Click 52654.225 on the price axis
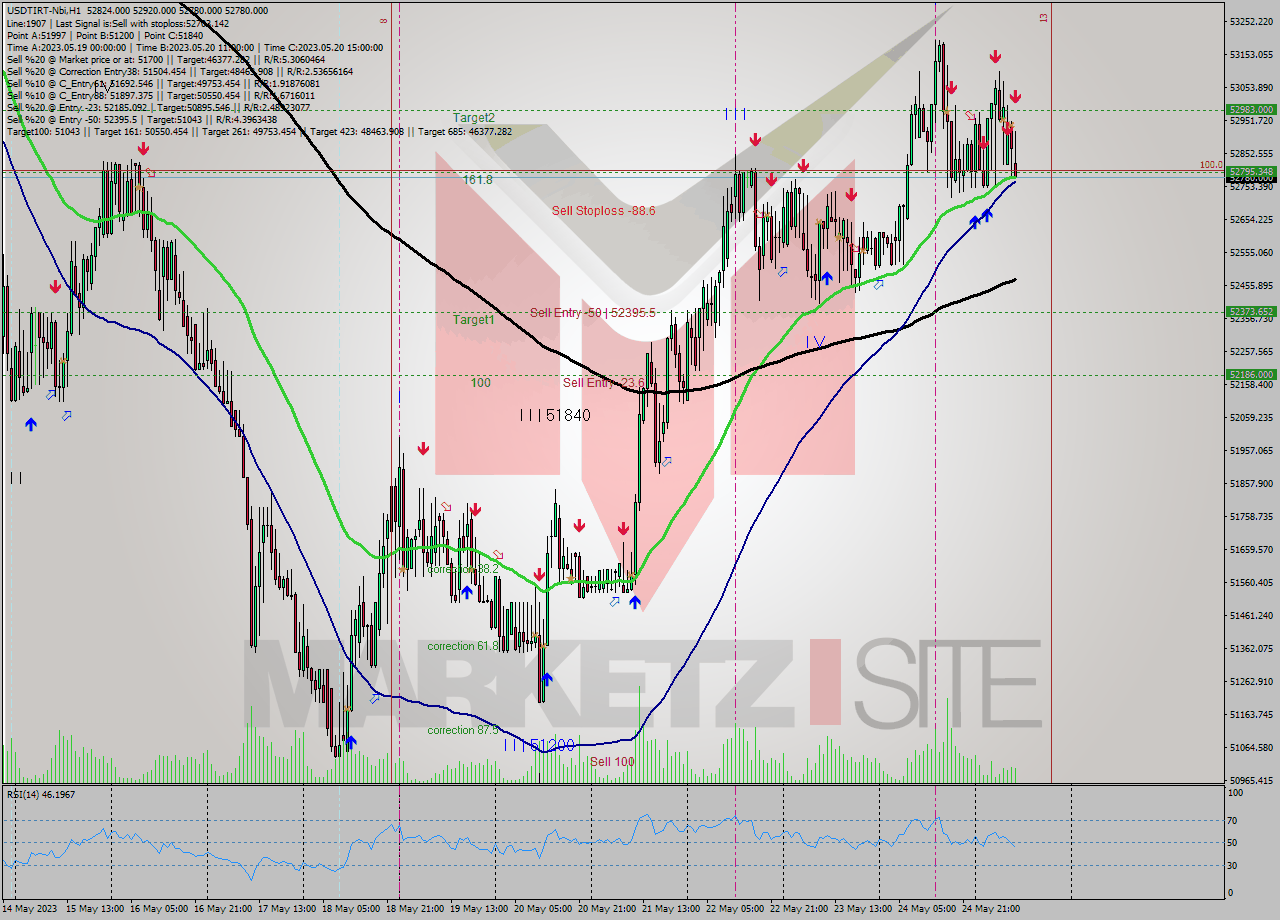 coord(1251,219)
